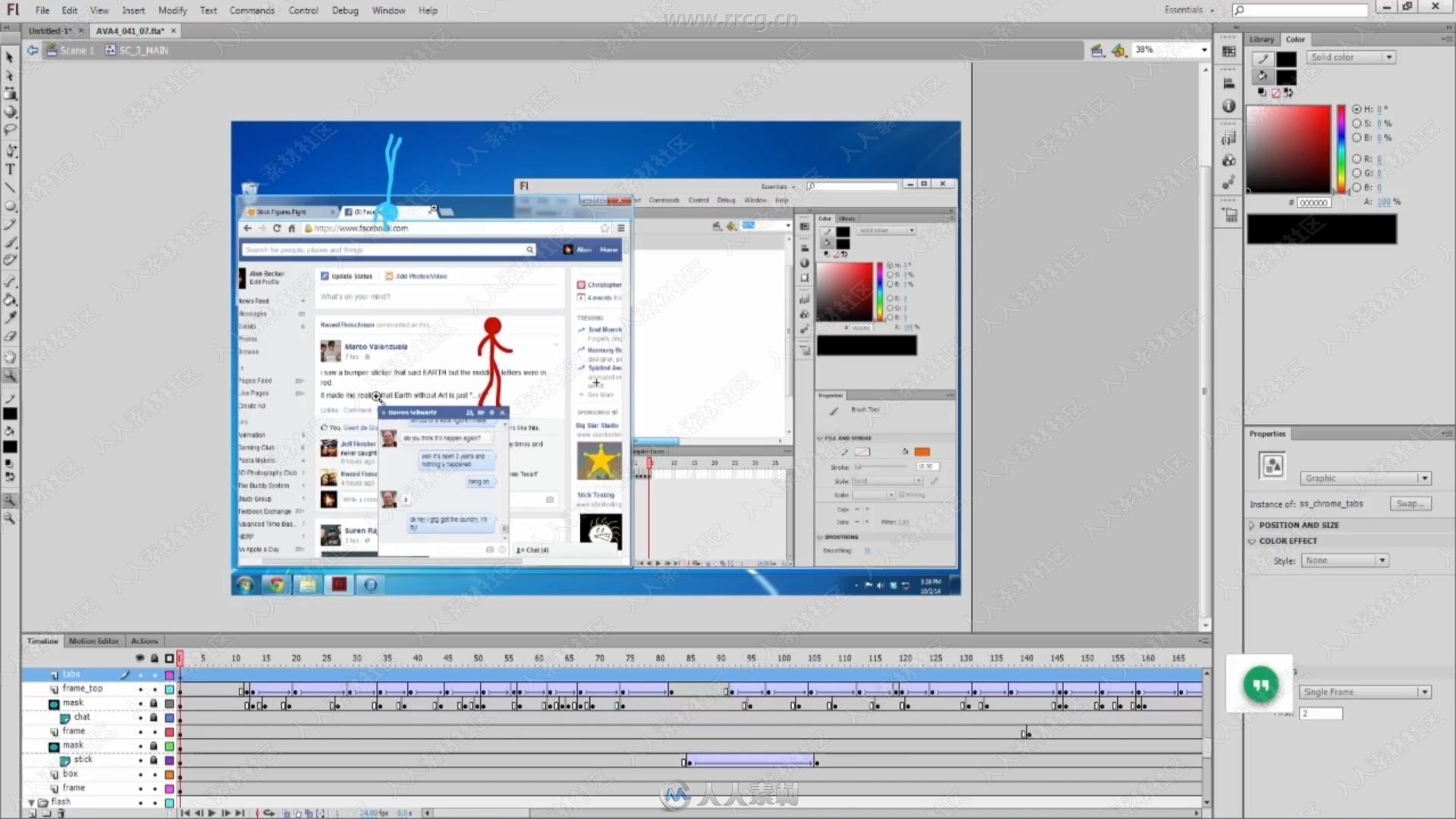
Task: Open the Swatches panel icon
Action: pos(1229,52)
